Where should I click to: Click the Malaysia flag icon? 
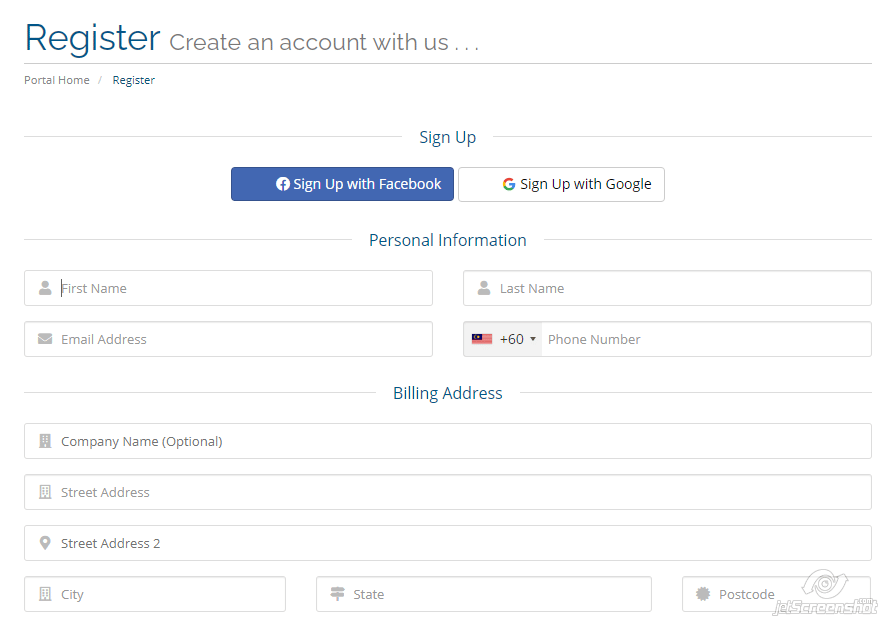click(x=482, y=339)
